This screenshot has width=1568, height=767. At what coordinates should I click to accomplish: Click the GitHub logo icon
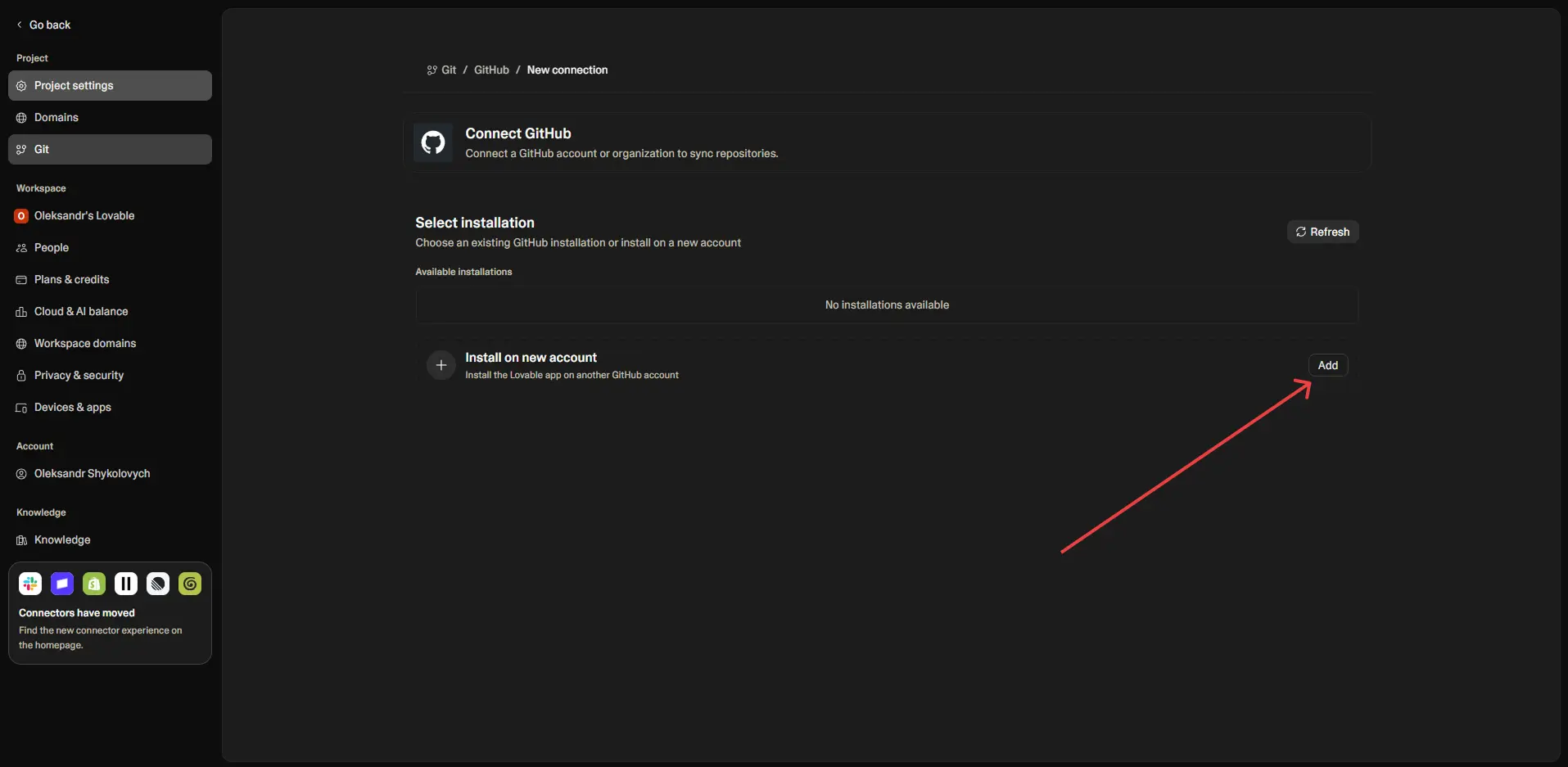click(x=433, y=142)
